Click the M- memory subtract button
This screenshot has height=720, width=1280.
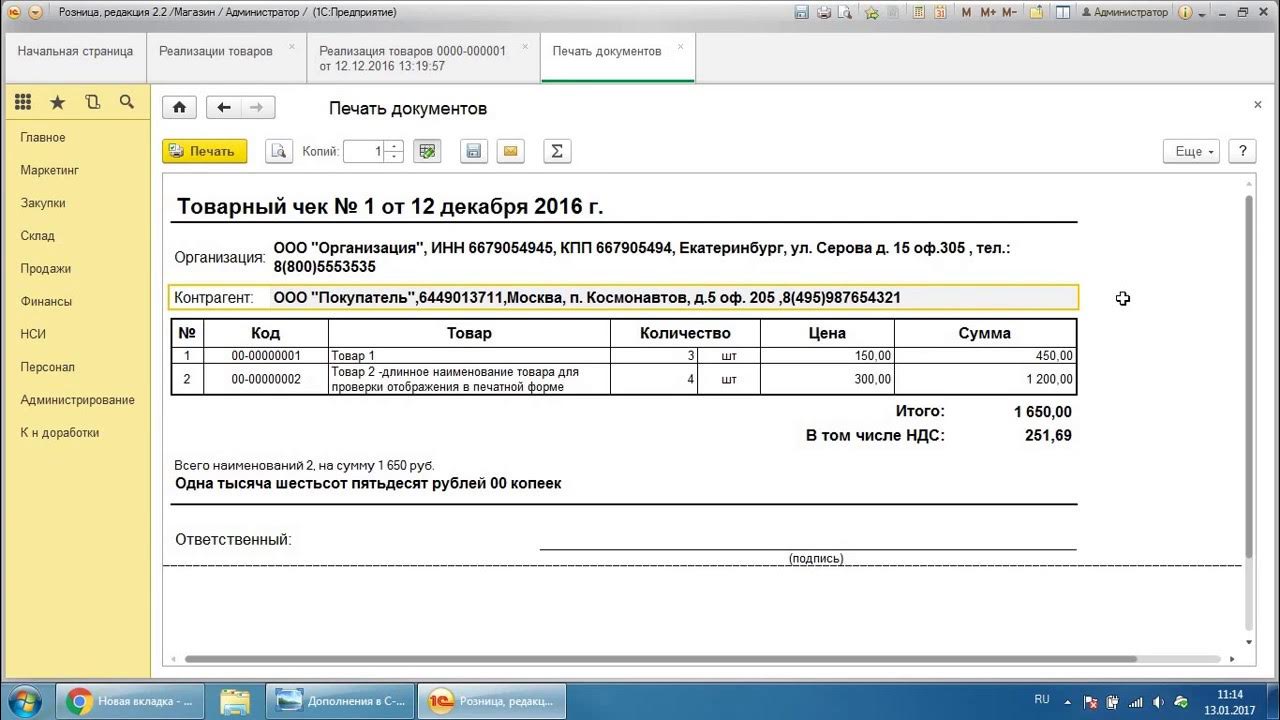pyautogui.click(x=1009, y=13)
